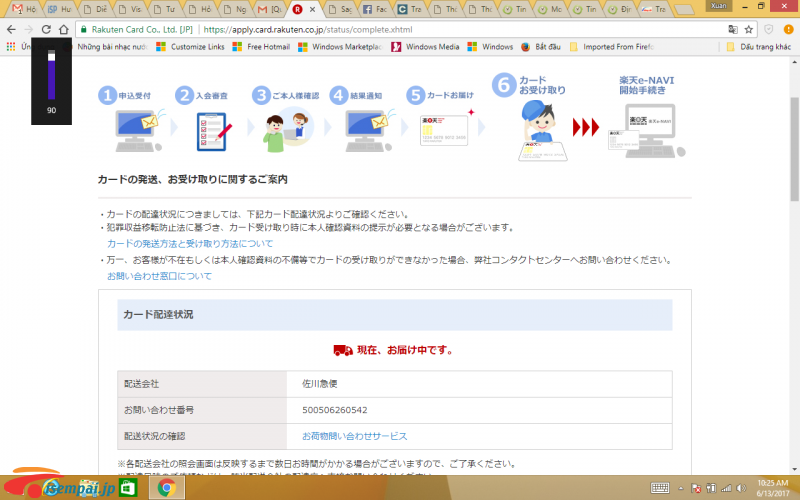The width and height of the screenshot is (800, 500).
Task: Open the Windows Marketplace bookmark
Action: pyautogui.click(x=340, y=46)
